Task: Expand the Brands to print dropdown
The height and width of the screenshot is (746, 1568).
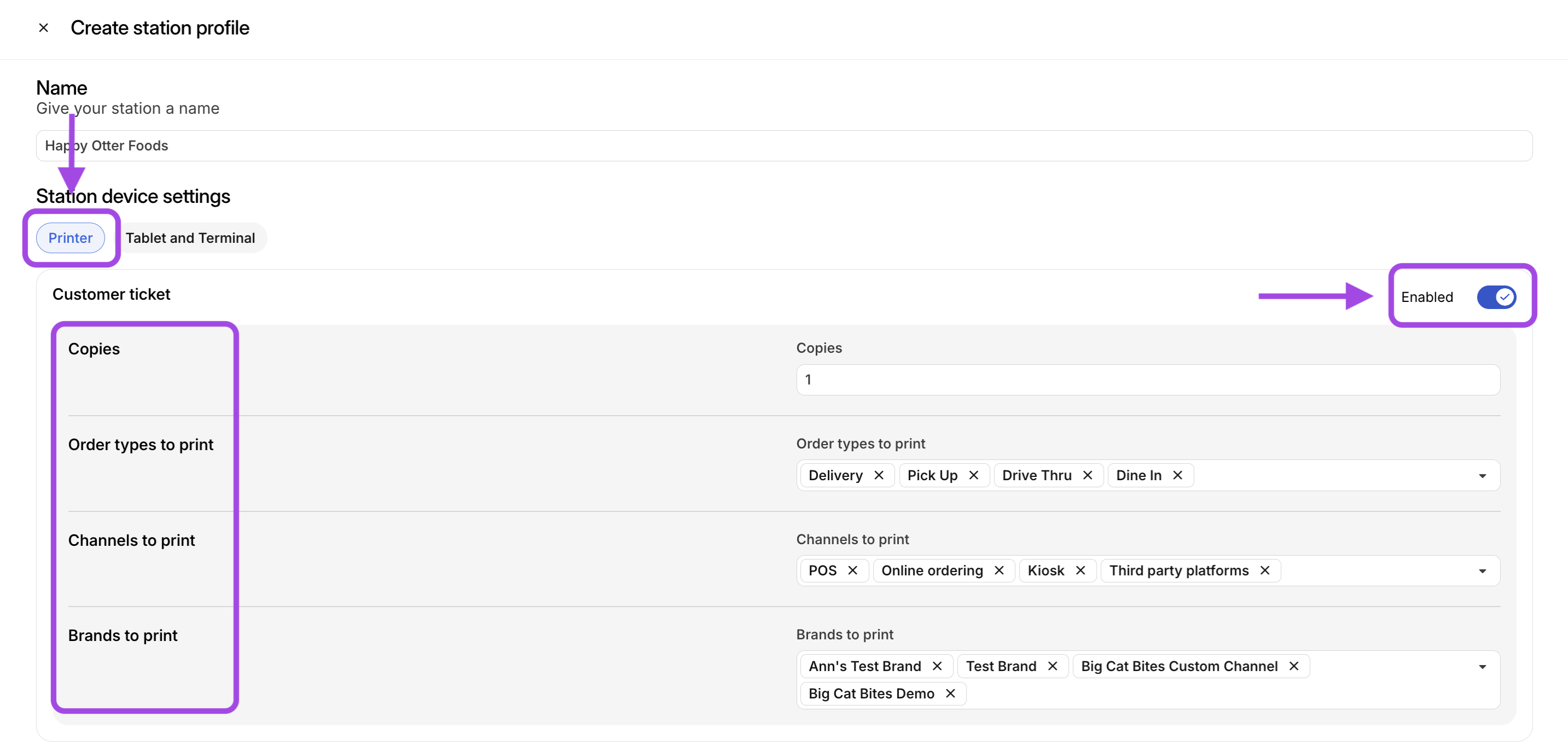Action: 1483,667
